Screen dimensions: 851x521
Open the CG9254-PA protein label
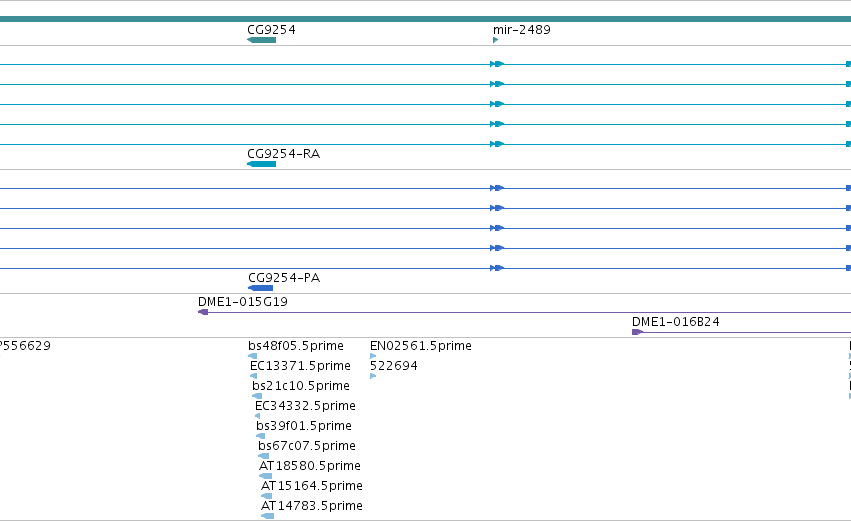284,278
